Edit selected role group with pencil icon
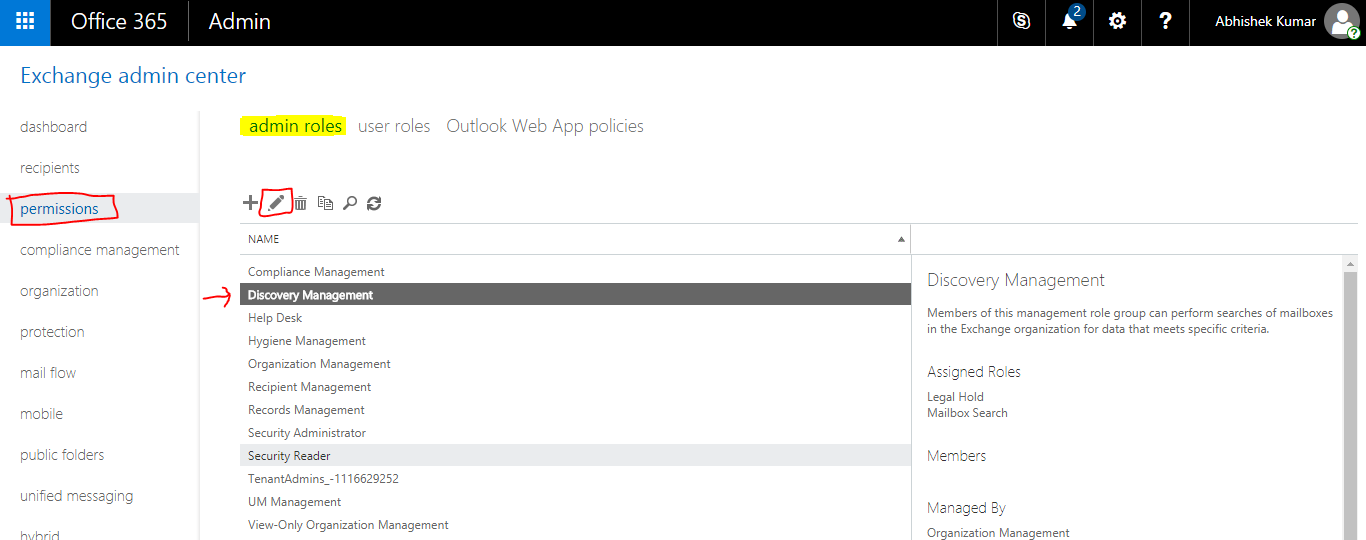The height and width of the screenshot is (540, 1366). (x=277, y=203)
